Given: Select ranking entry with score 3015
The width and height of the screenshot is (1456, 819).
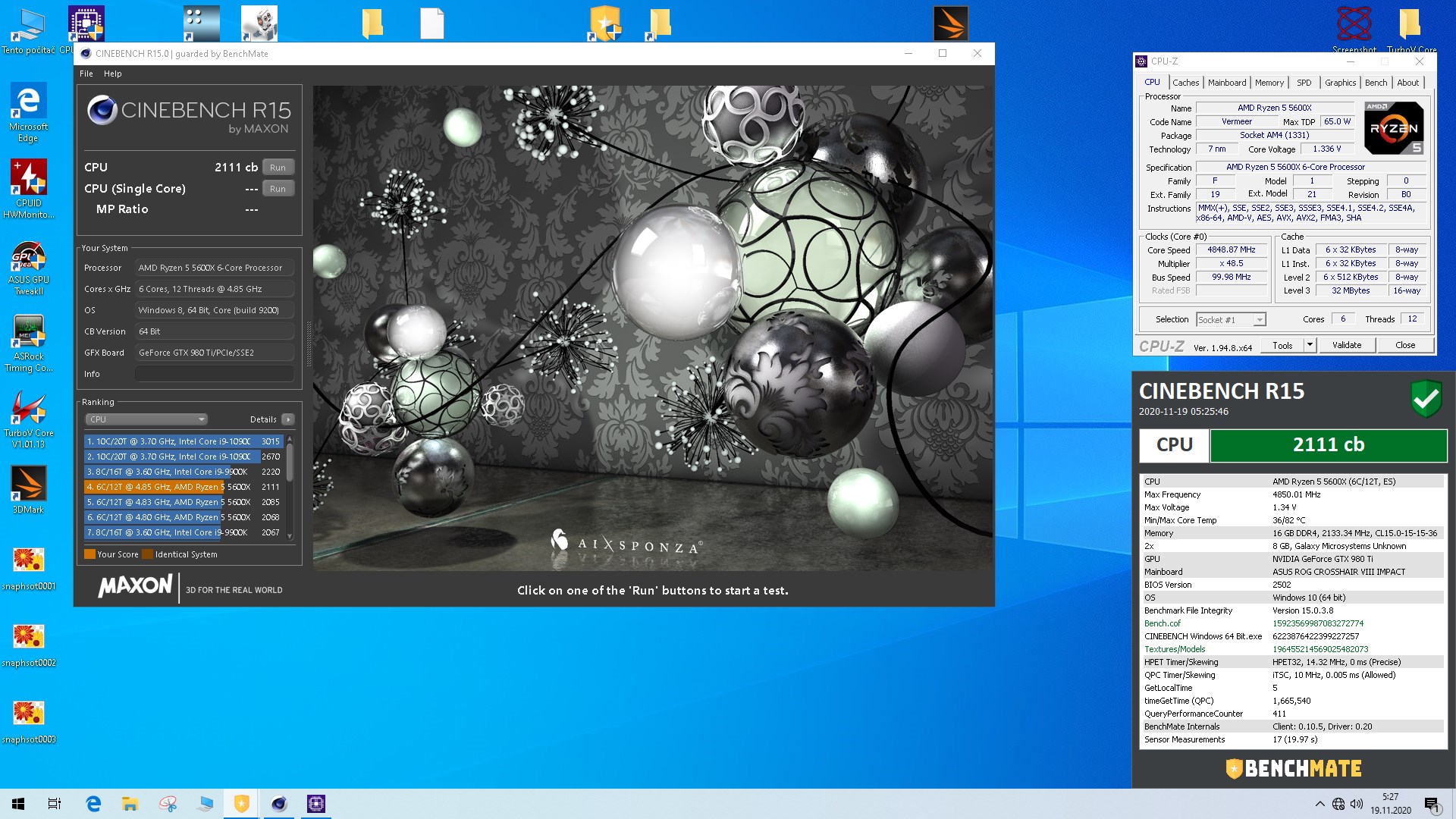Looking at the screenshot, I should pyautogui.click(x=183, y=441).
